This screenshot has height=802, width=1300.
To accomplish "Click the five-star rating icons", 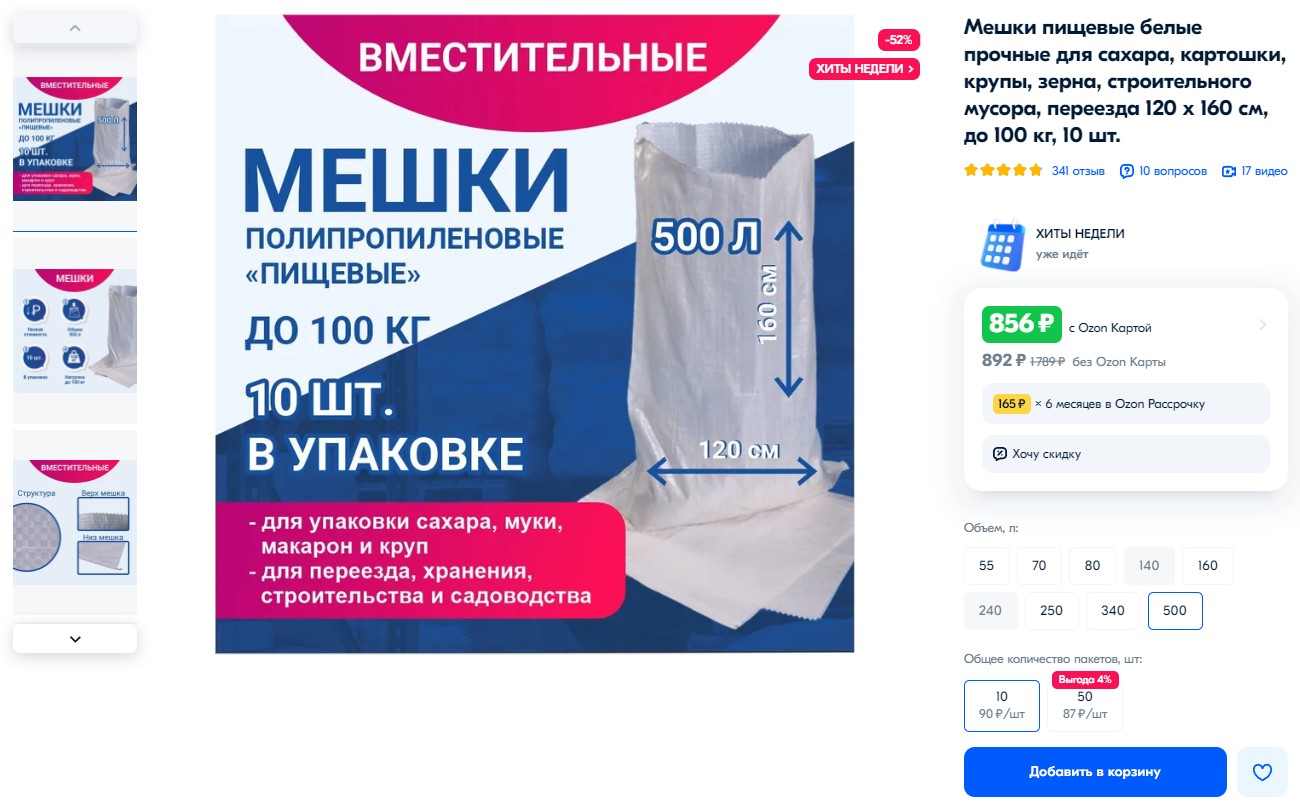I will [x=1003, y=171].
